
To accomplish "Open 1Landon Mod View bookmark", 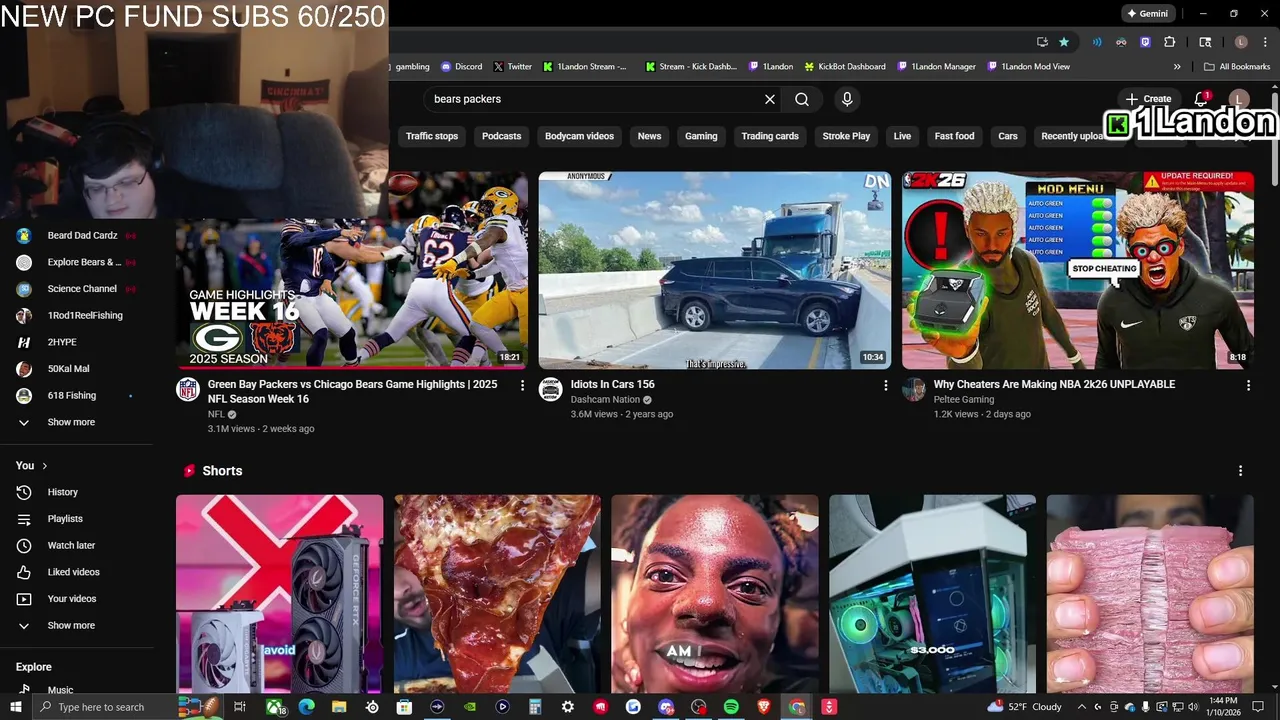I will click(1028, 67).
